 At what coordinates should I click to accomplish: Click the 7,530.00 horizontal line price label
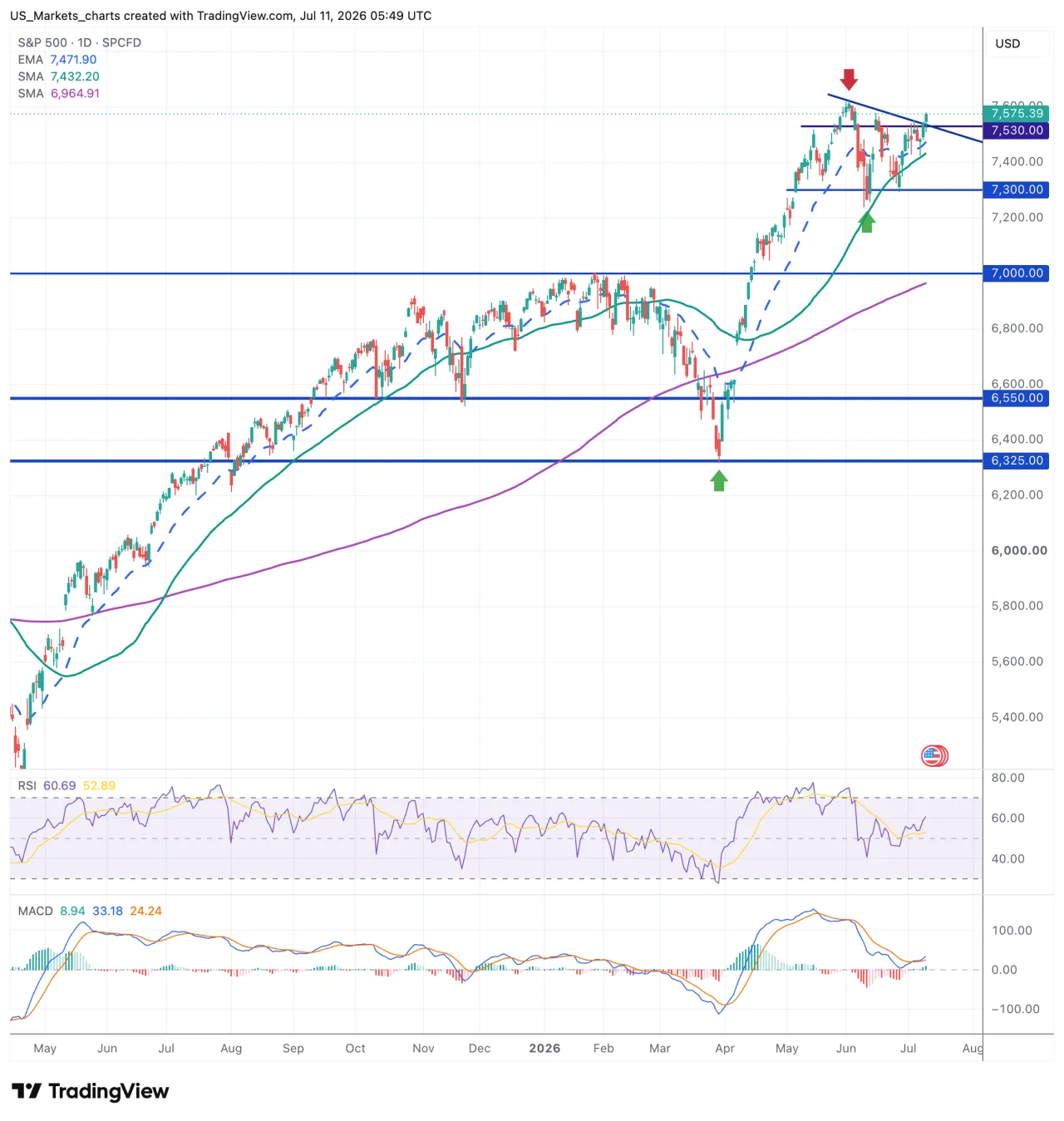(x=1016, y=130)
